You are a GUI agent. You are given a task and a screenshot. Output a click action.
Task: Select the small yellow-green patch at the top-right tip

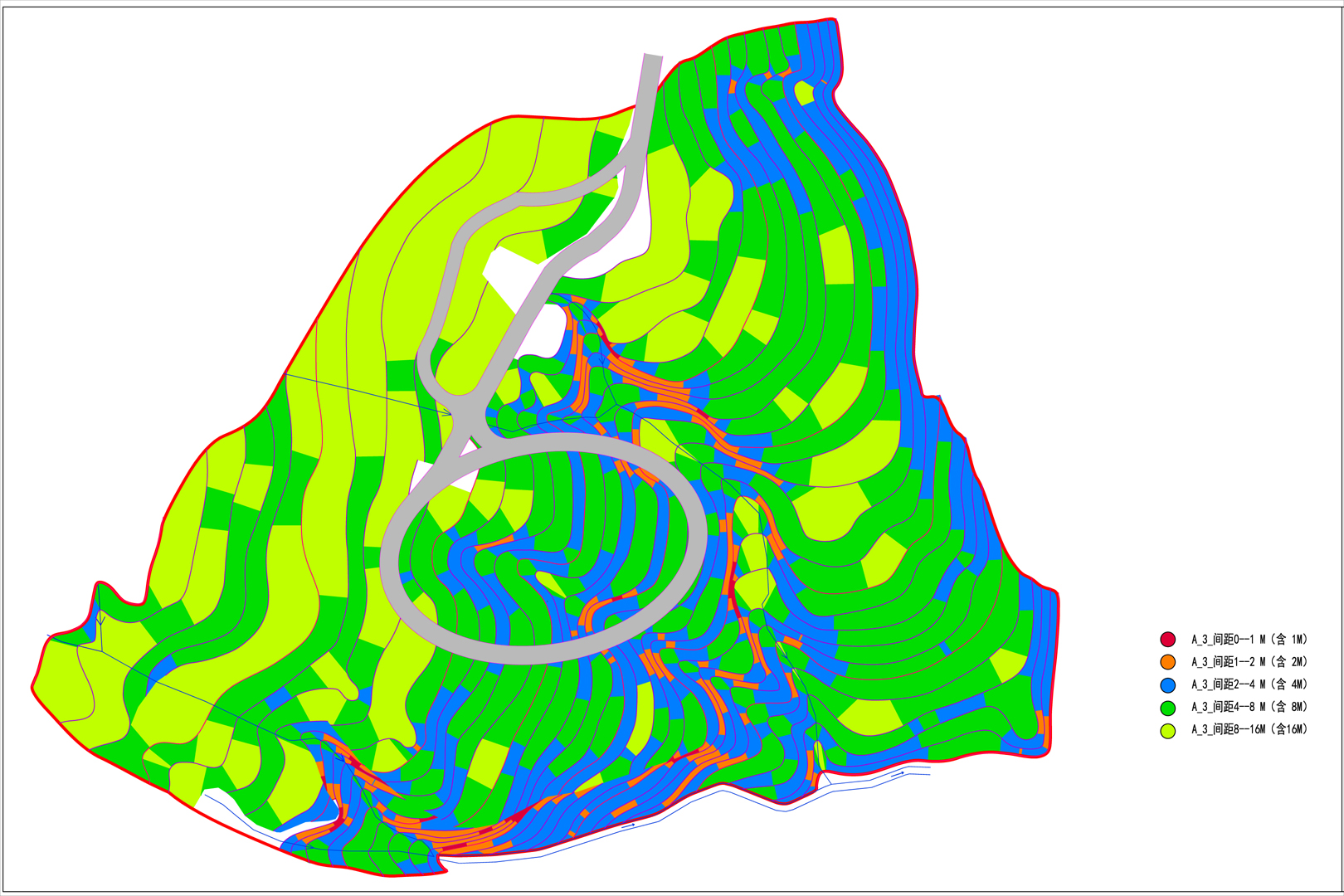804,91
